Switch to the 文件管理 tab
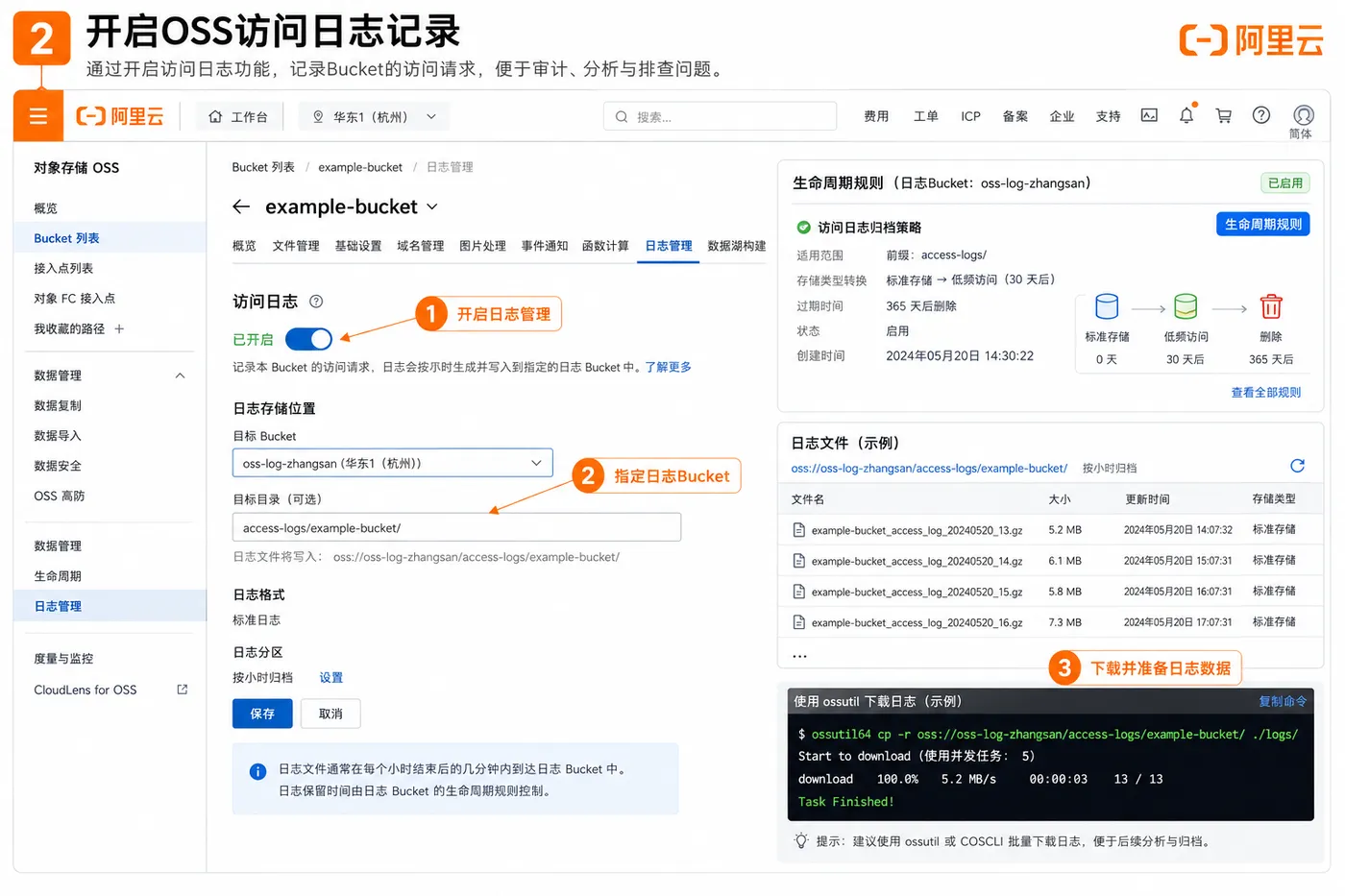 tap(296, 246)
